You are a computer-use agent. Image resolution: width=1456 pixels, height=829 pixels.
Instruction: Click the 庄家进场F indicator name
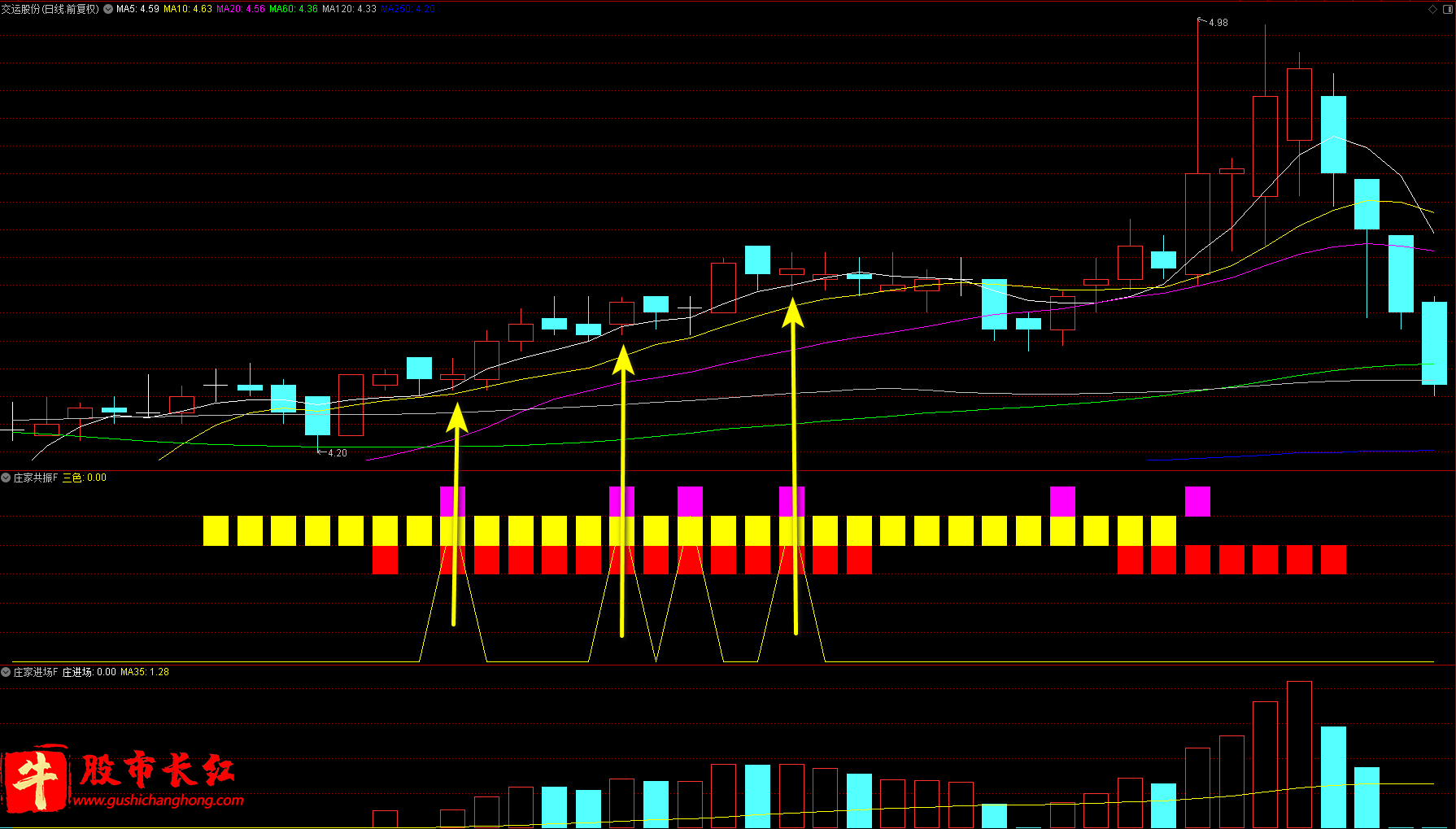point(36,672)
